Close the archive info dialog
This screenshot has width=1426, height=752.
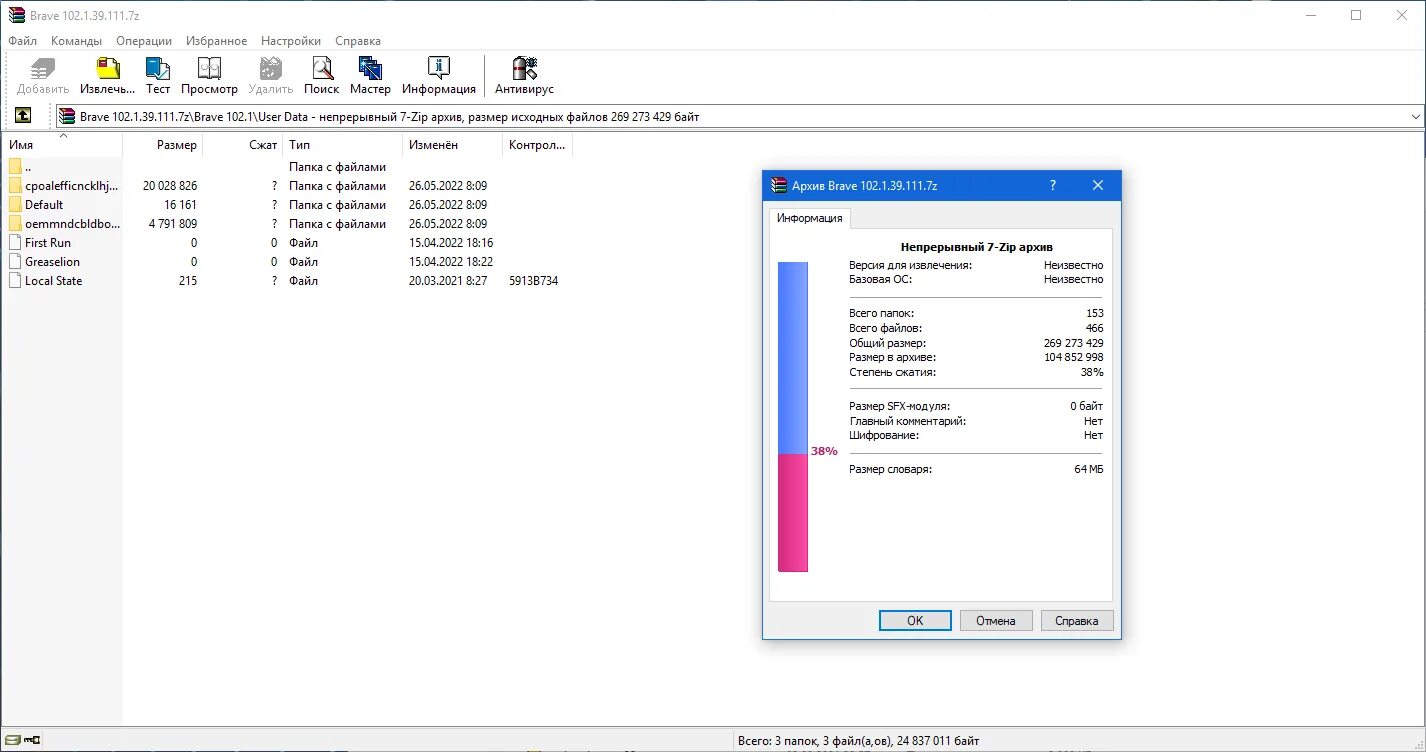[x=1098, y=185]
